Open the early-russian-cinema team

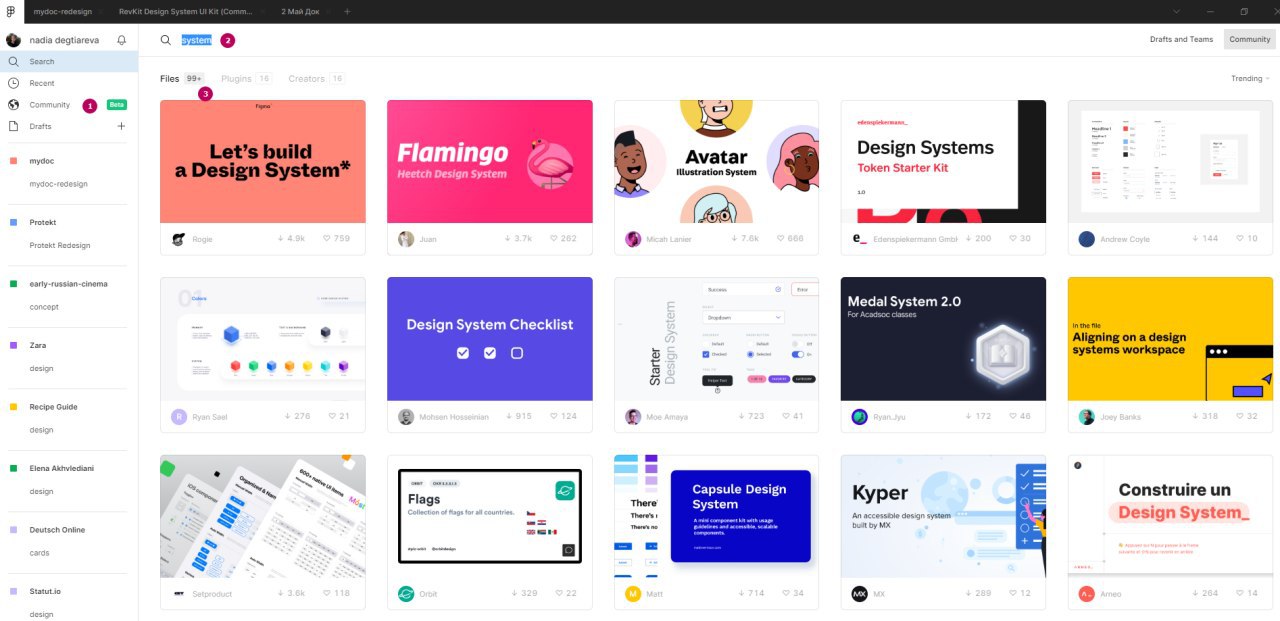click(x=69, y=284)
